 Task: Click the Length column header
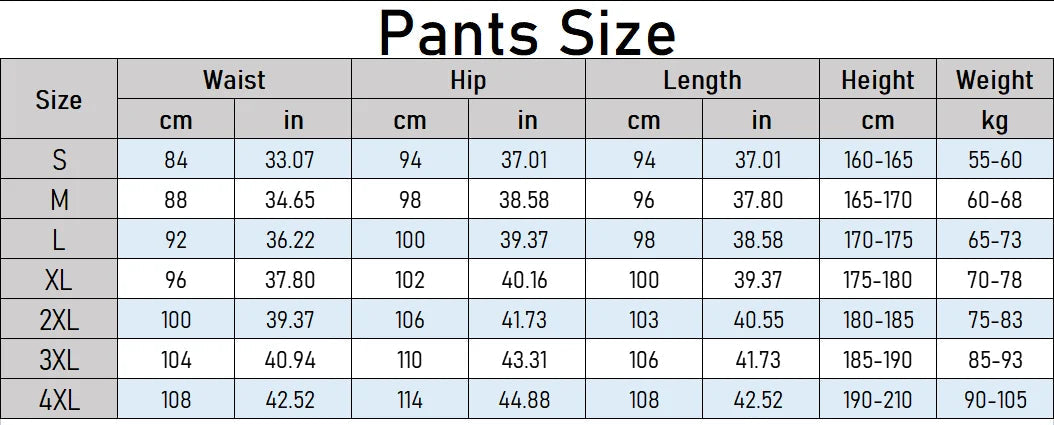(702, 80)
